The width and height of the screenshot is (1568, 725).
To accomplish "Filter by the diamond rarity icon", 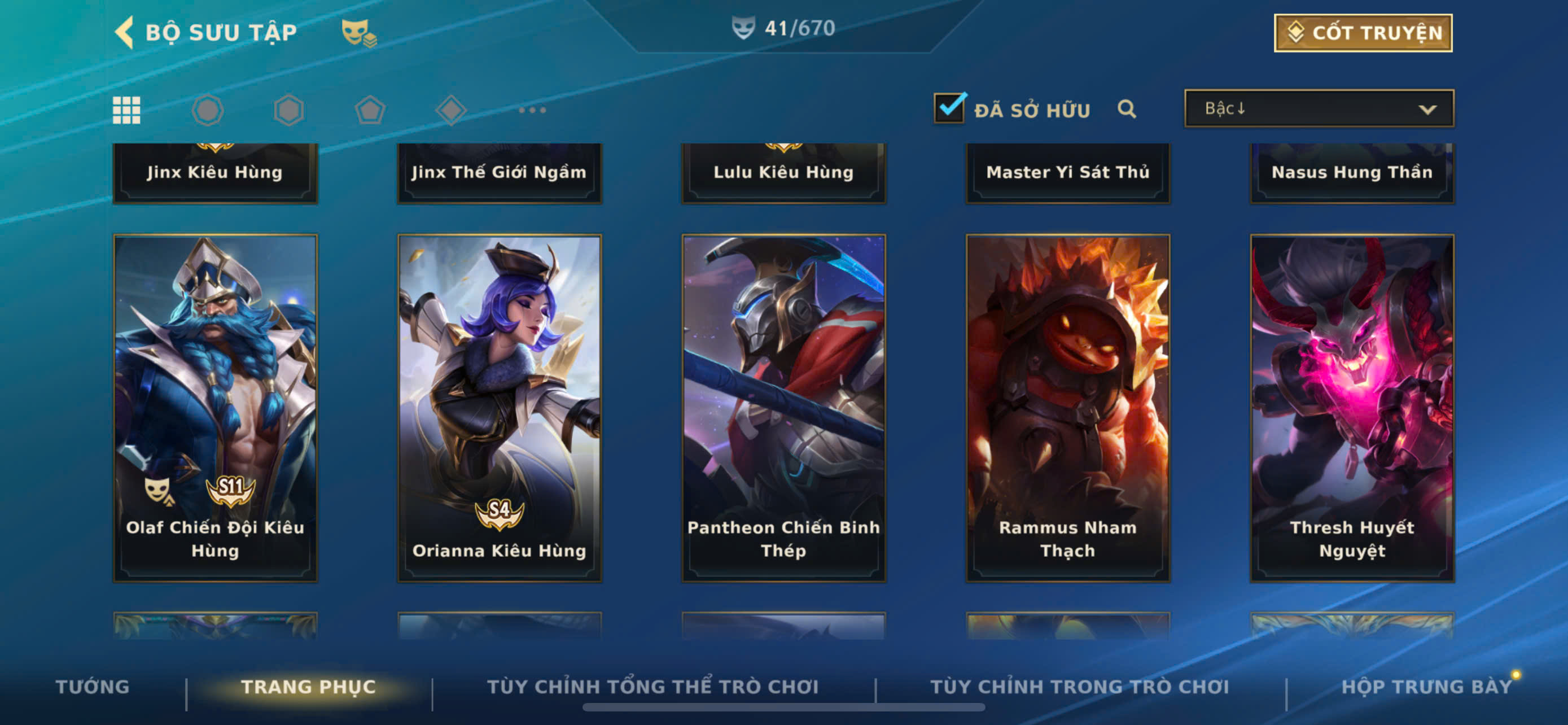I will [451, 110].
